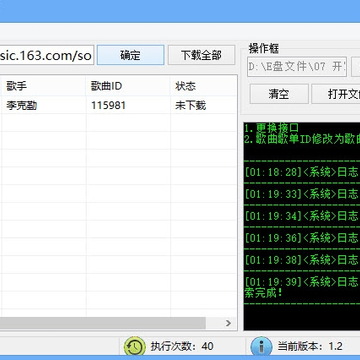Focus the music.163.com URL input field

[47, 55]
